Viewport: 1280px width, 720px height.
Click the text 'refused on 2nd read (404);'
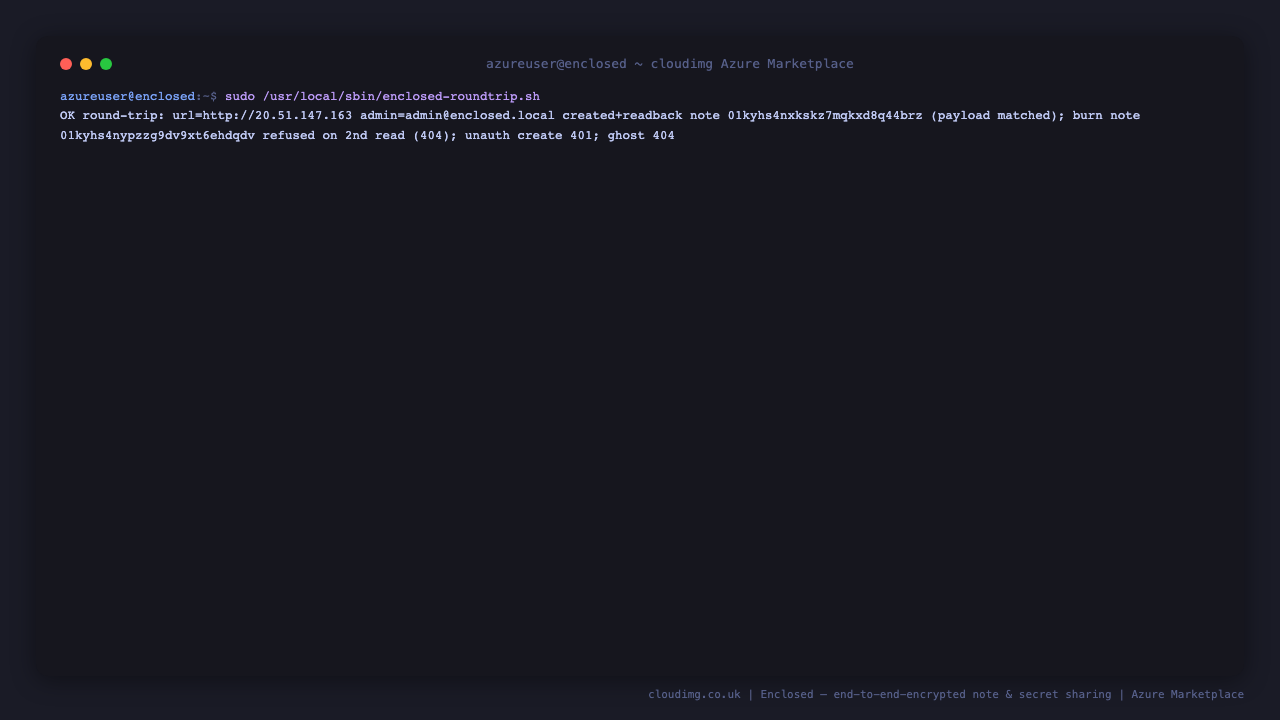360,135
